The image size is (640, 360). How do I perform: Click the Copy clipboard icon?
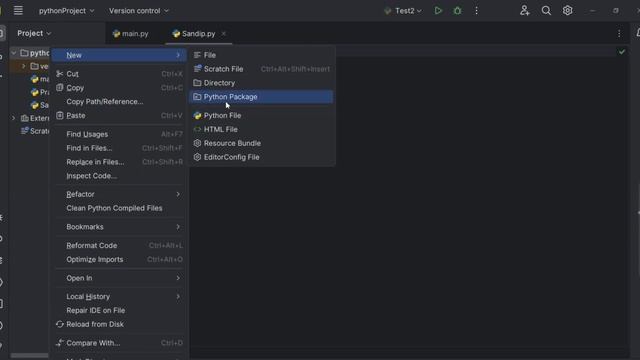pyautogui.click(x=60, y=87)
